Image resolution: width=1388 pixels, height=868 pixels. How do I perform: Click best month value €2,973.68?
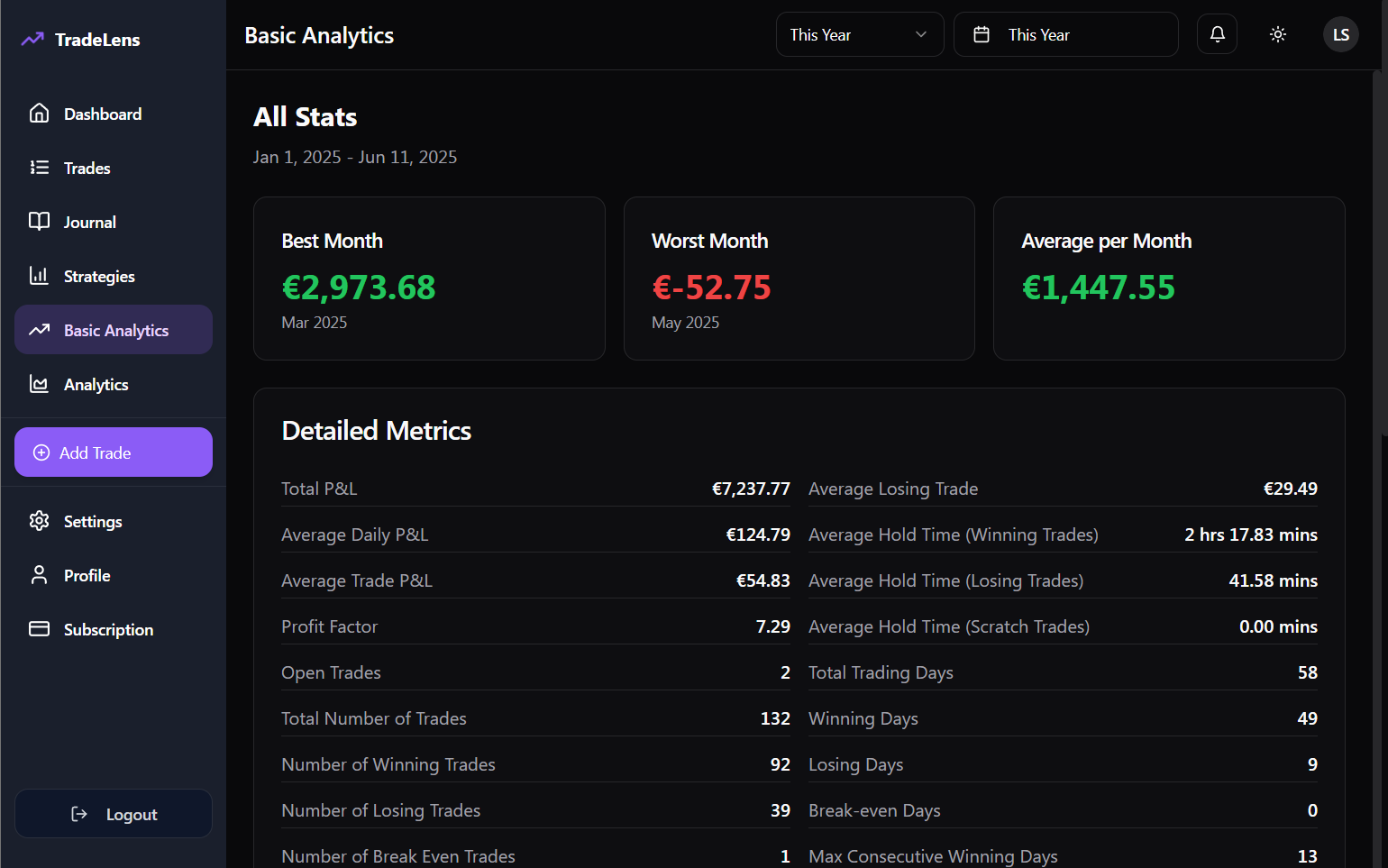pyautogui.click(x=359, y=288)
